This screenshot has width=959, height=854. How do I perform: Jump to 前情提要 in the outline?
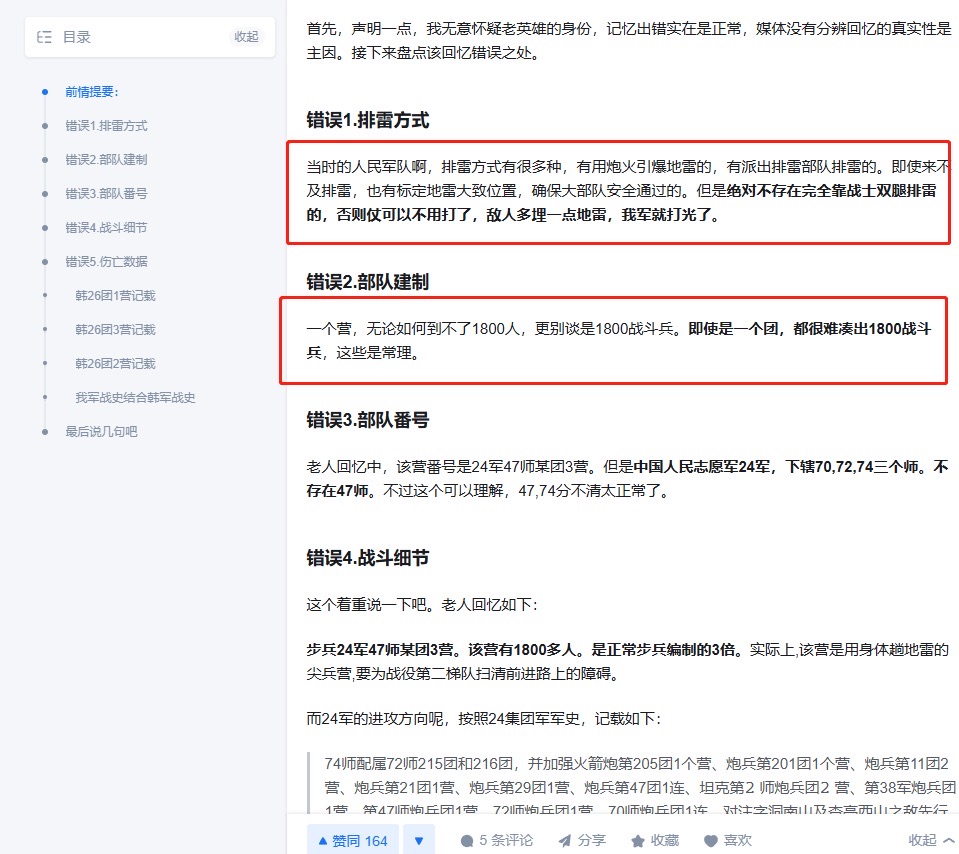[x=92, y=92]
